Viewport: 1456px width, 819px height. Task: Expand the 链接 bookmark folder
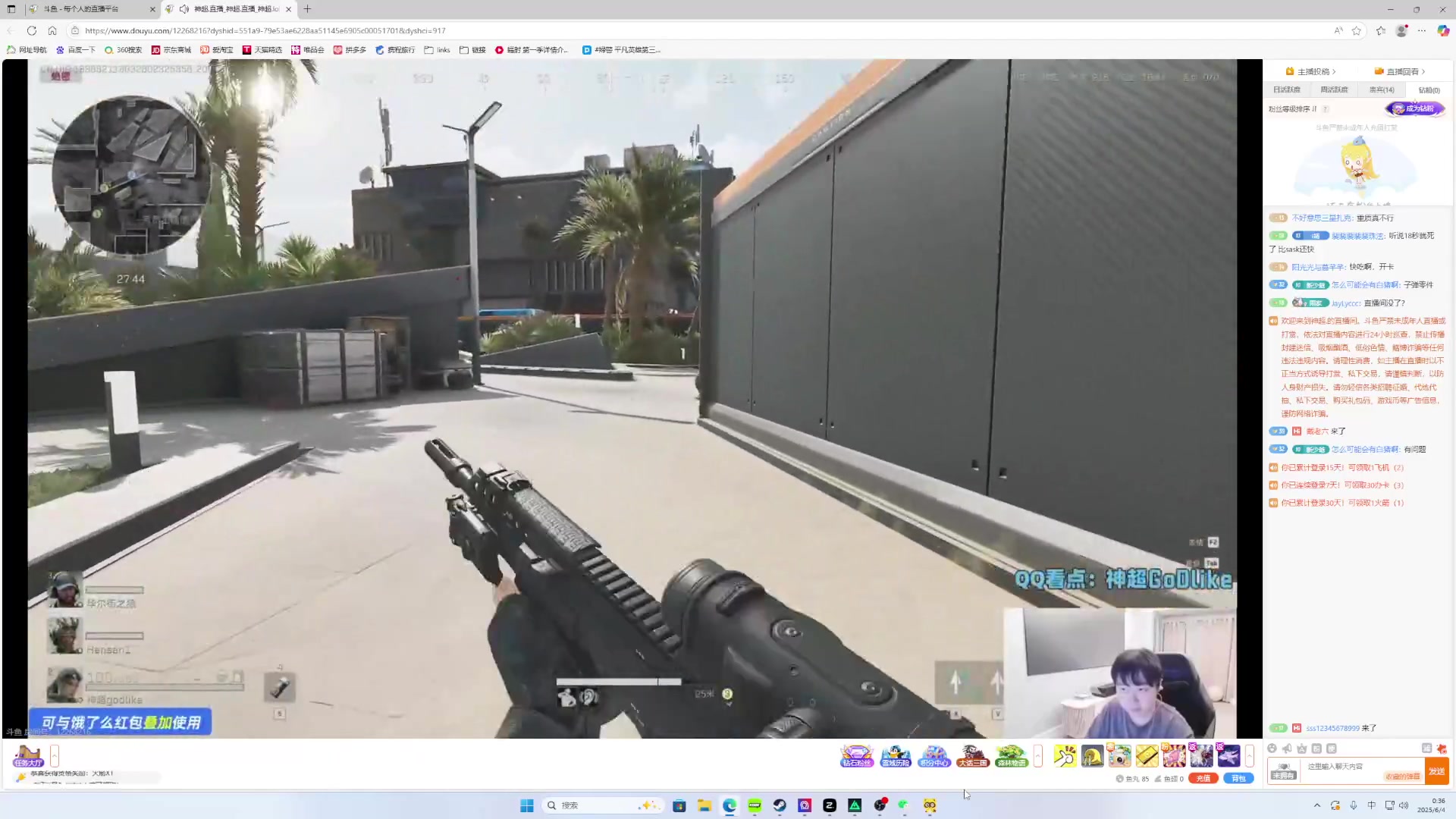point(472,50)
